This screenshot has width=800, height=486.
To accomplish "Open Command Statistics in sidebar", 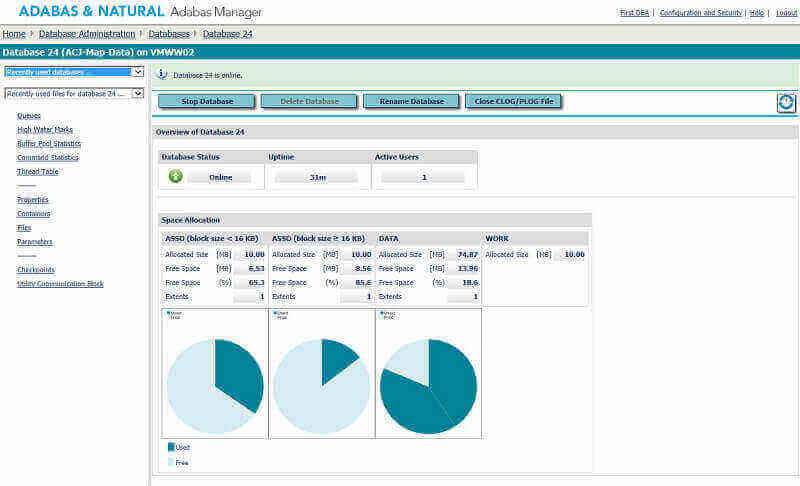I will [x=48, y=157].
